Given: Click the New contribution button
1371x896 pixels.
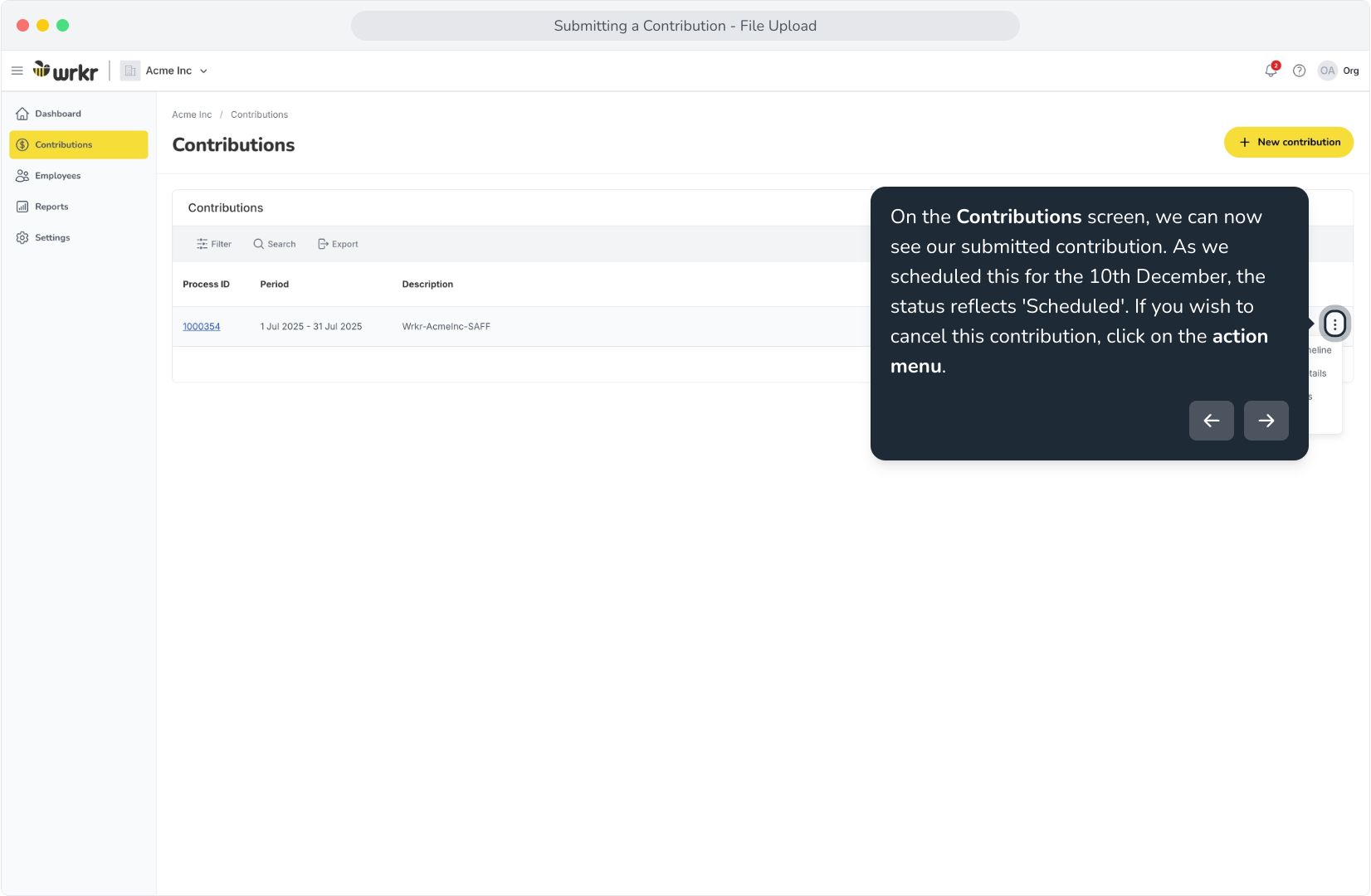Looking at the screenshot, I should click(x=1289, y=142).
